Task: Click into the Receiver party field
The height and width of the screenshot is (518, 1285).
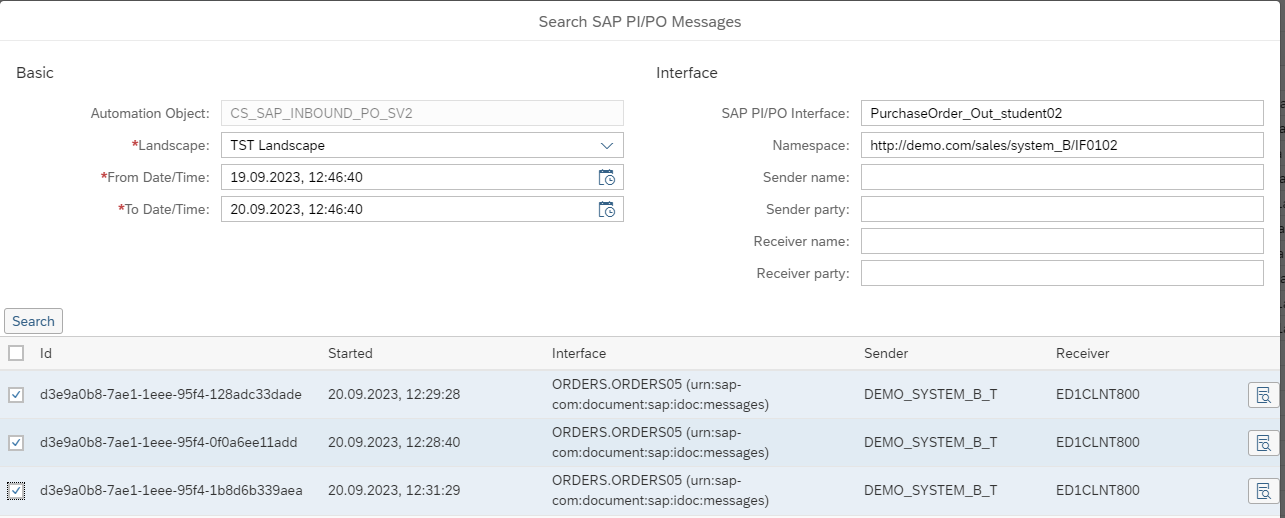Action: 1062,273
